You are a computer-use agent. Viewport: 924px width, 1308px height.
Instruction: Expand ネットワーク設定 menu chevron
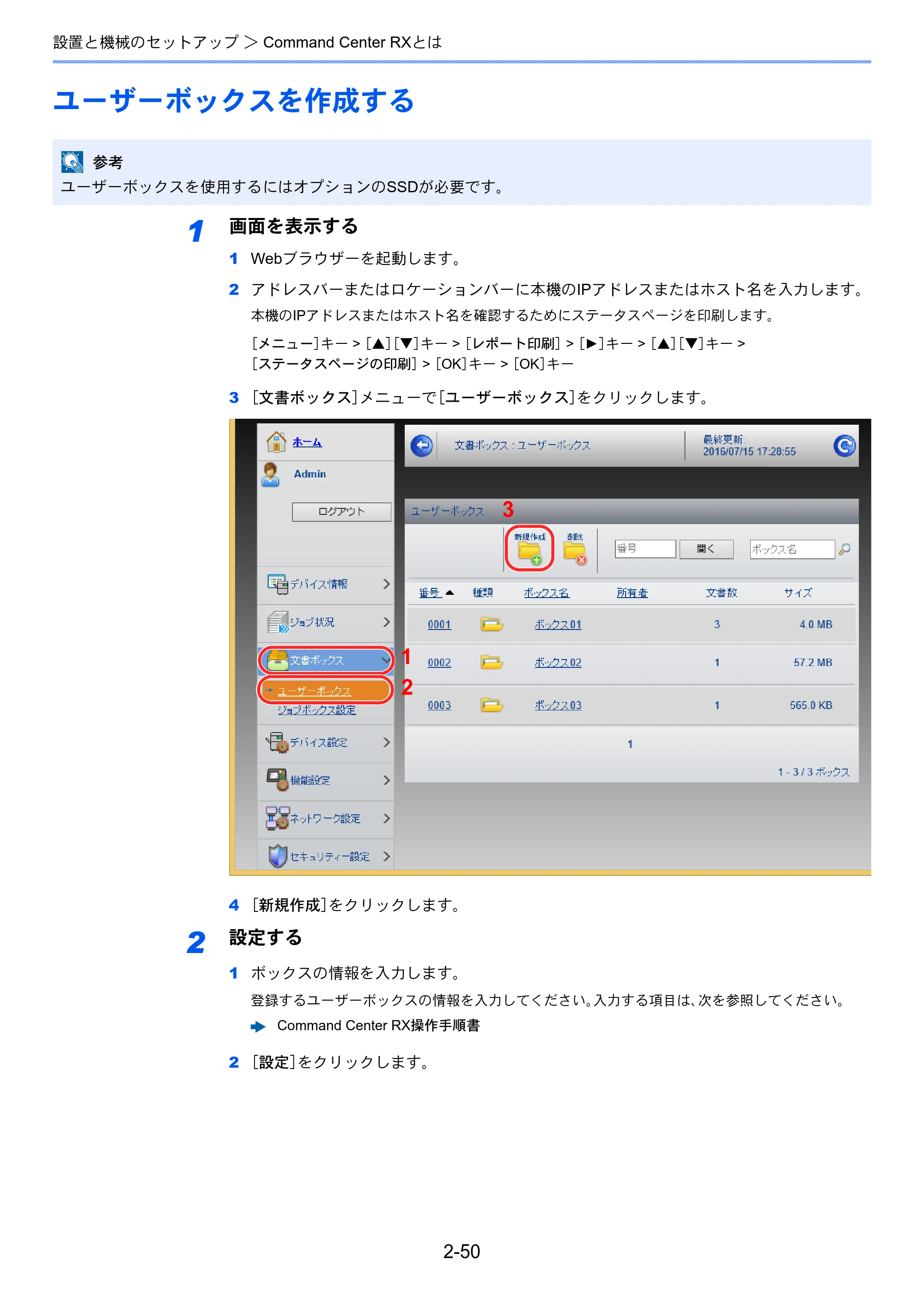pyautogui.click(x=387, y=818)
